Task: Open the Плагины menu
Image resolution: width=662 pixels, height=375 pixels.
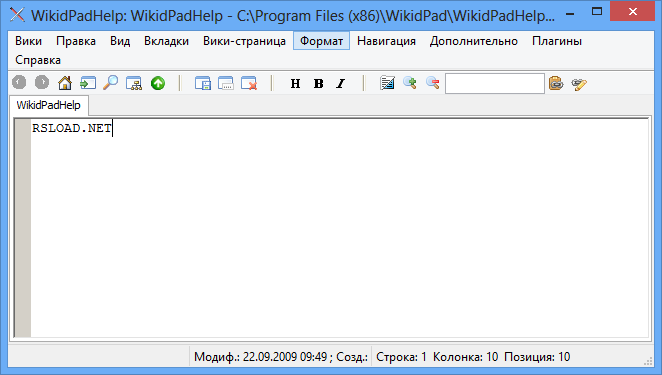Action: 557,41
